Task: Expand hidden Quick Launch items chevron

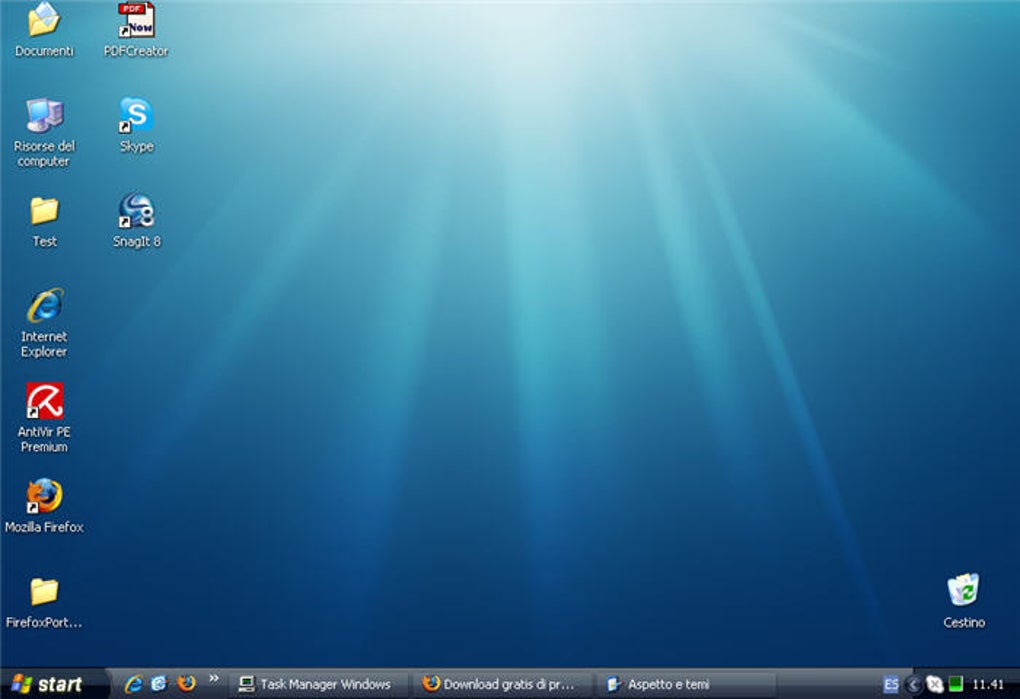Action: [x=213, y=679]
